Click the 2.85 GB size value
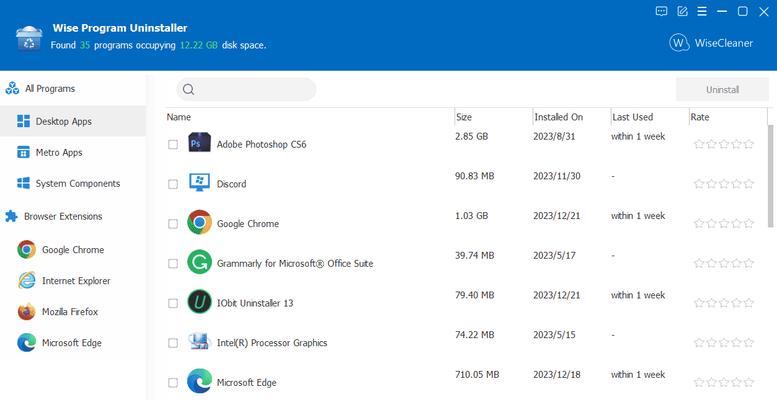This screenshot has width=777, height=400. (471, 136)
